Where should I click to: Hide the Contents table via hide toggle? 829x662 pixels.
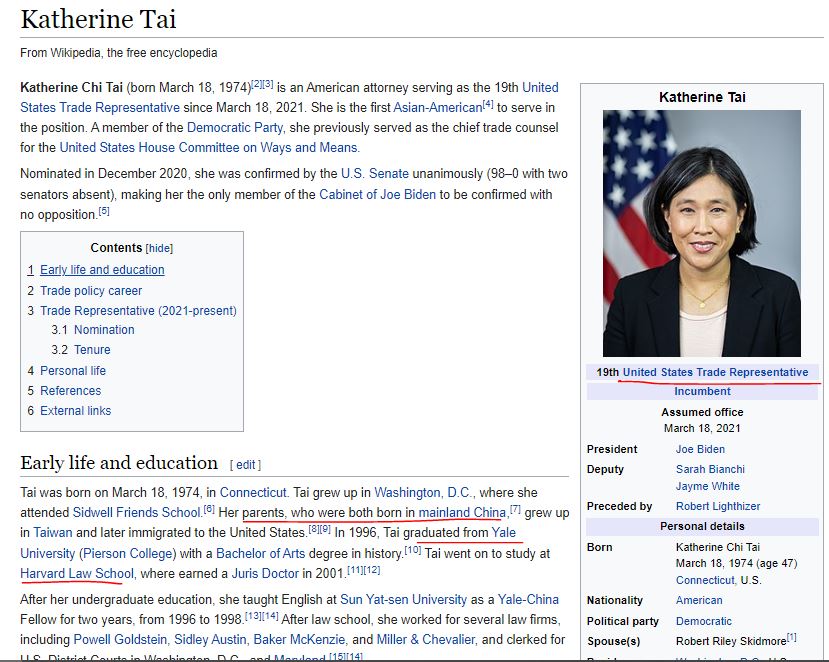160,248
